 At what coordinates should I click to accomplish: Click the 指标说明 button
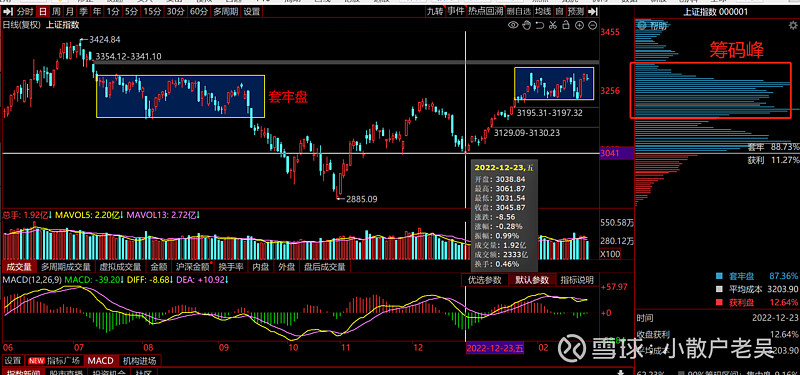point(577,280)
